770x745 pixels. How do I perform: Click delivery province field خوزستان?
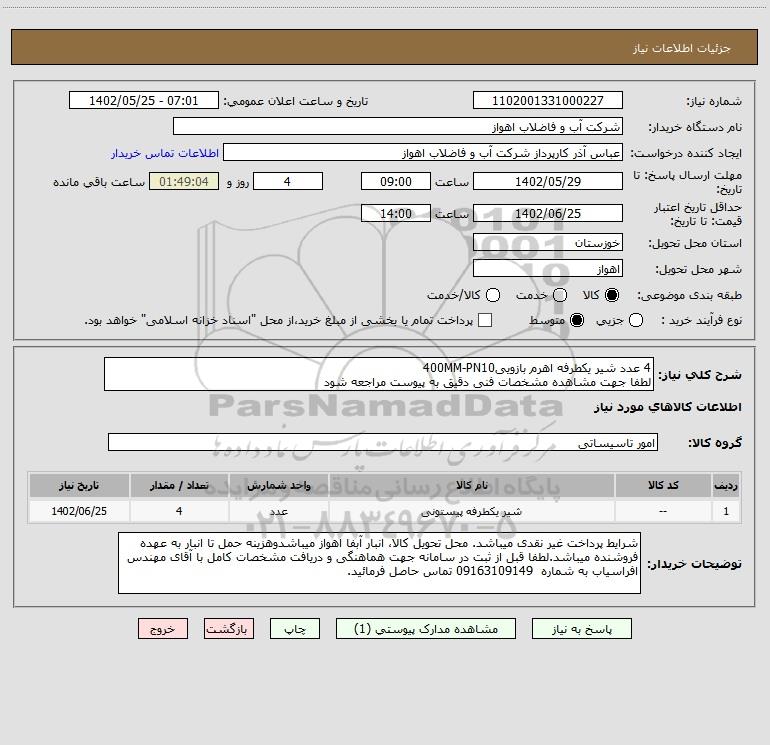[x=548, y=243]
